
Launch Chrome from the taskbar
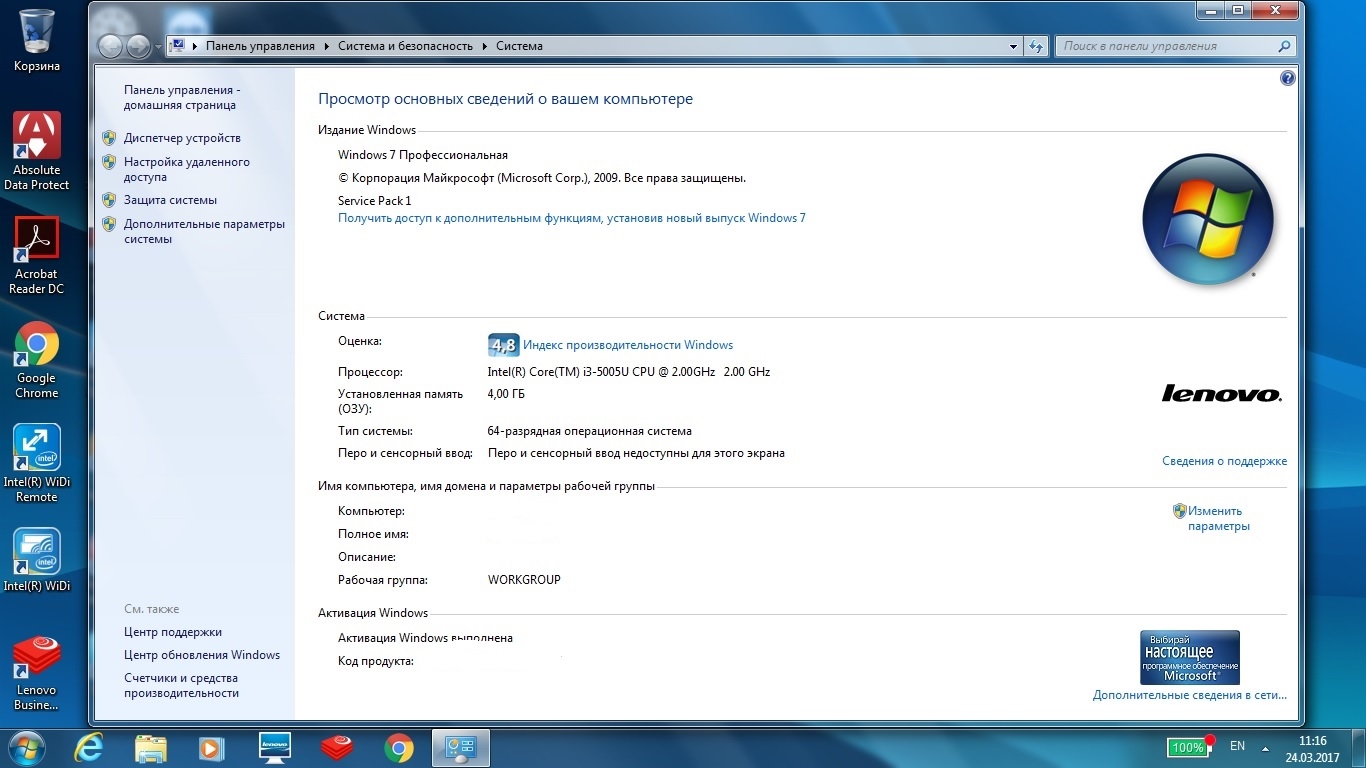tap(399, 748)
